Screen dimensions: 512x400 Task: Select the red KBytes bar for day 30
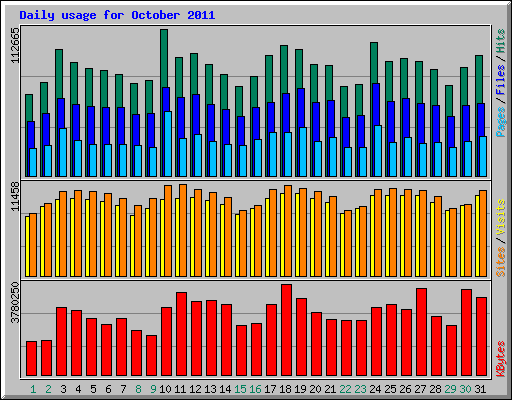click(466, 333)
